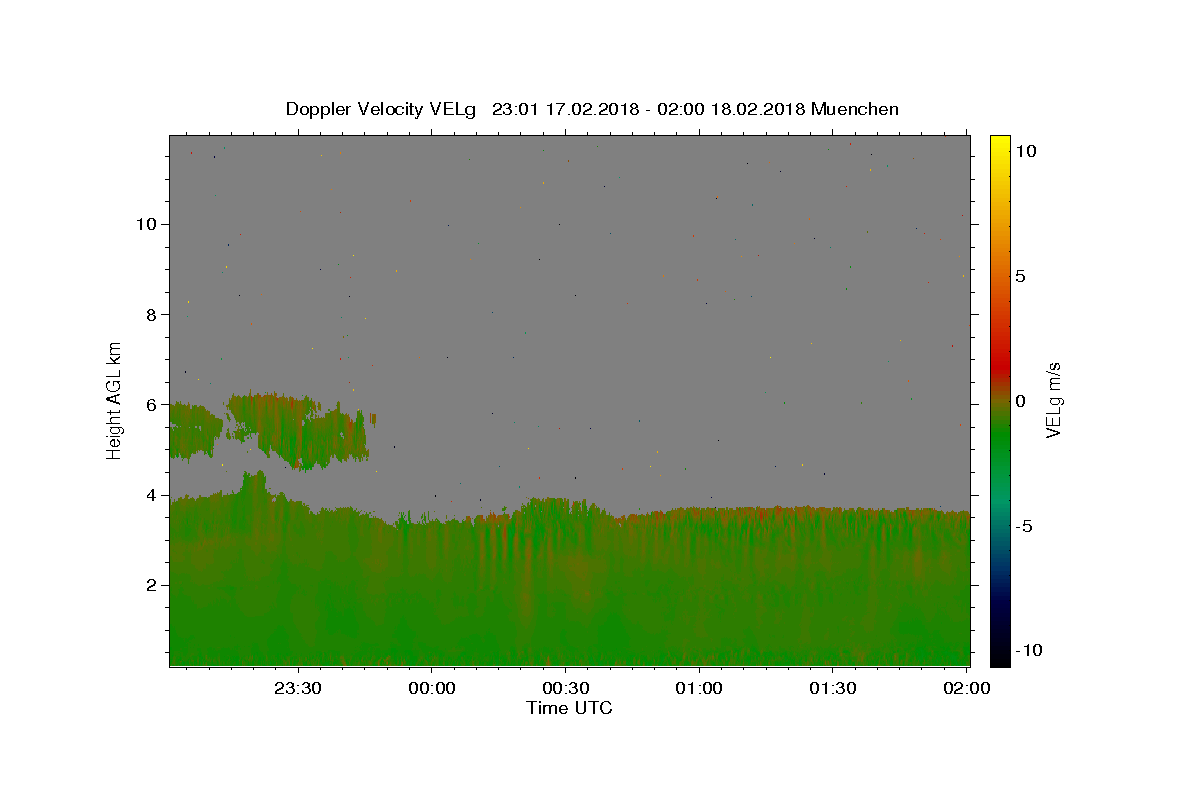Viewport: 1200px width, 800px height.
Task: Click the height tick label 8
Action: [x=152, y=314]
